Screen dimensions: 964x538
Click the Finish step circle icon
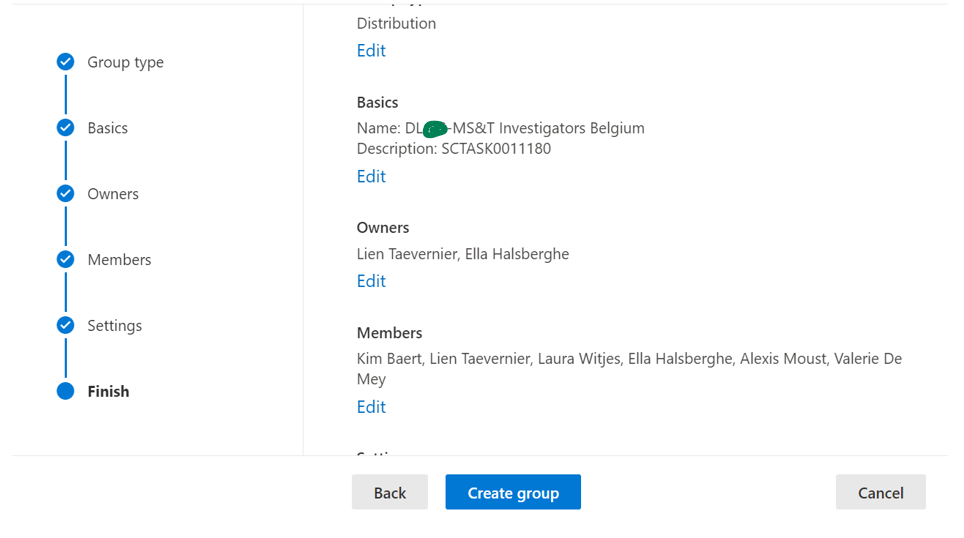[x=65, y=392]
